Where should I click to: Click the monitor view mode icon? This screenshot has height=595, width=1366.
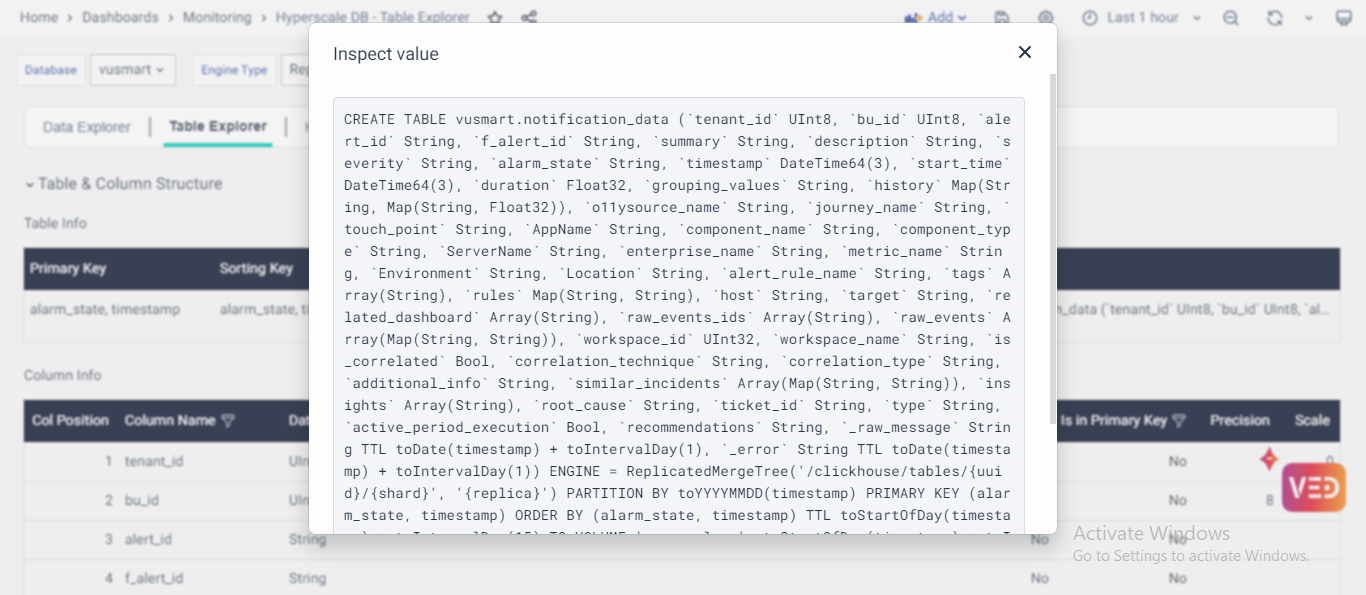click(1344, 18)
